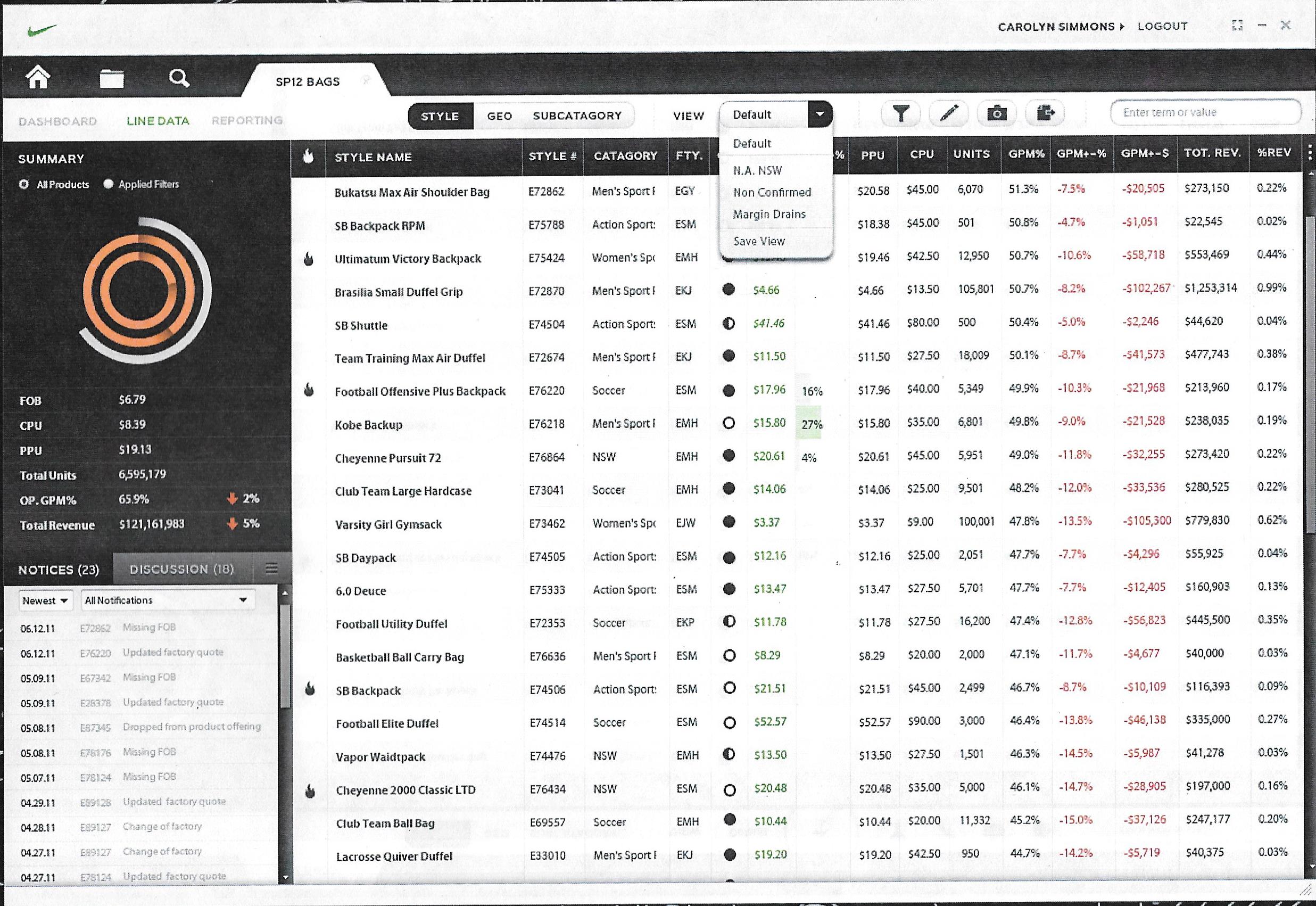Collapse the View dropdown arrow
This screenshot has width=1316, height=906.
pos(820,114)
